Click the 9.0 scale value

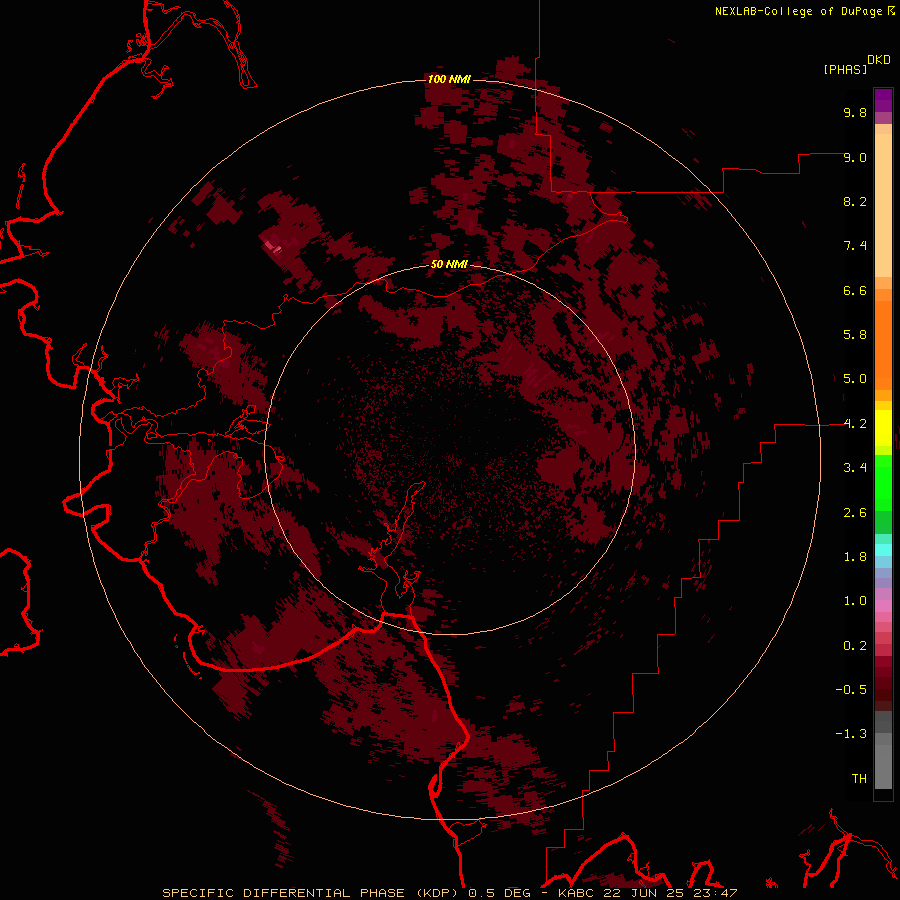pos(855,157)
